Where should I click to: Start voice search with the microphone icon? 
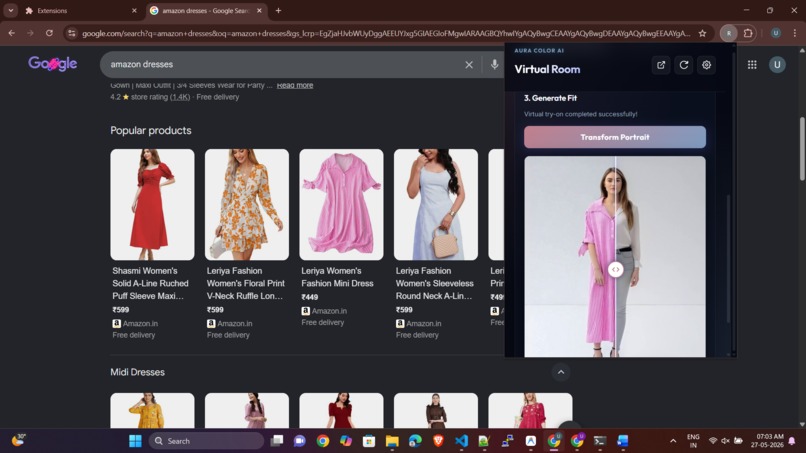[x=494, y=64]
